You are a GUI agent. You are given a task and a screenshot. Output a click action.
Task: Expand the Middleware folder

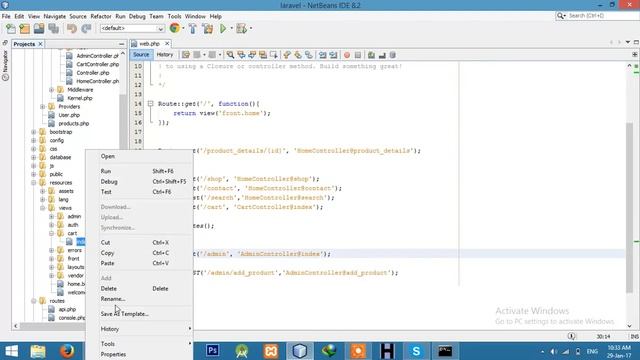(51, 90)
